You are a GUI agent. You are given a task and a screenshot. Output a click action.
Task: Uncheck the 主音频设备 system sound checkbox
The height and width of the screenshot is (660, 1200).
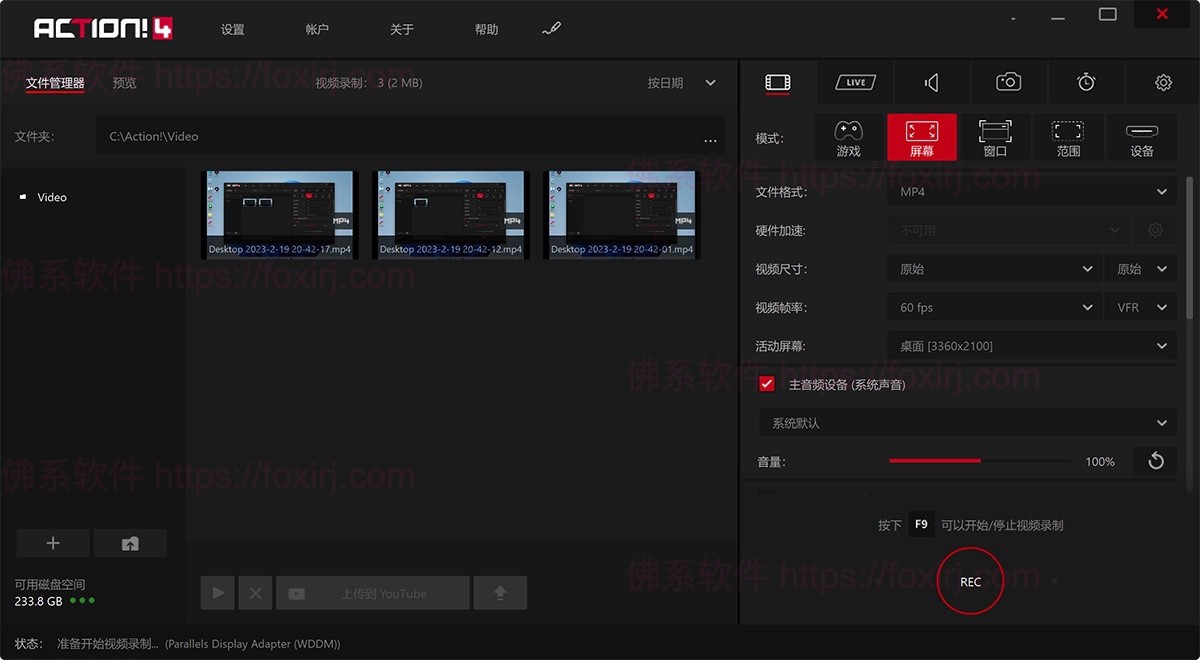click(x=767, y=384)
